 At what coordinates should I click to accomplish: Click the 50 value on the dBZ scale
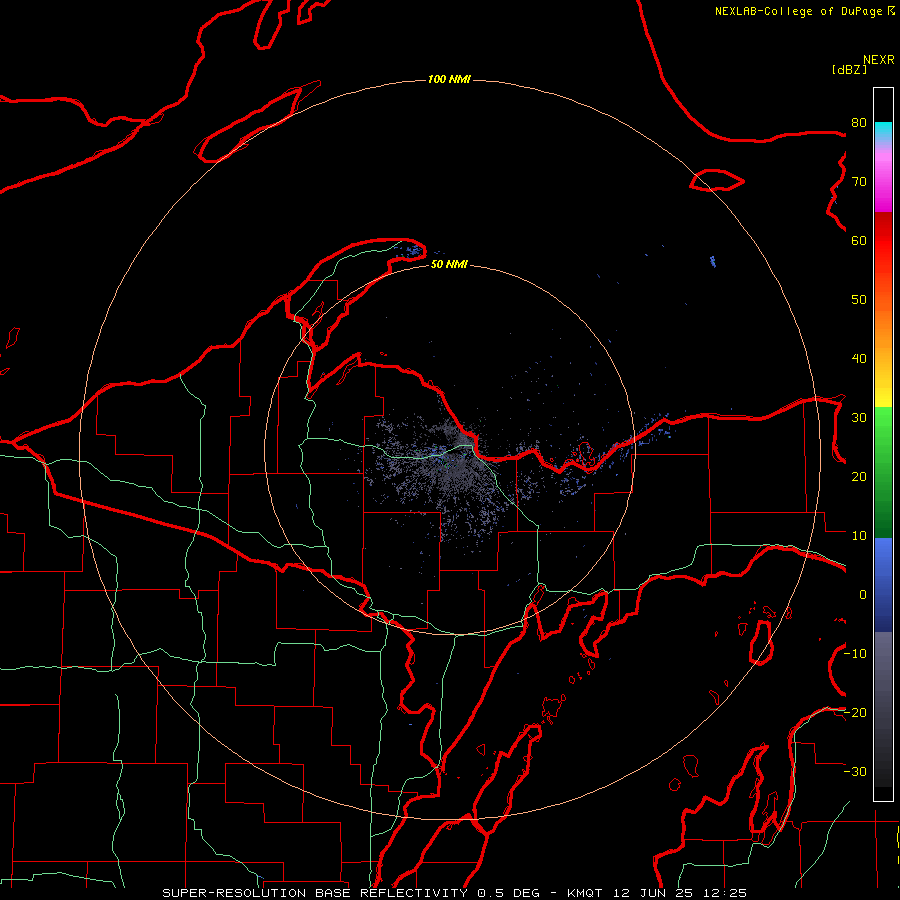(859, 300)
